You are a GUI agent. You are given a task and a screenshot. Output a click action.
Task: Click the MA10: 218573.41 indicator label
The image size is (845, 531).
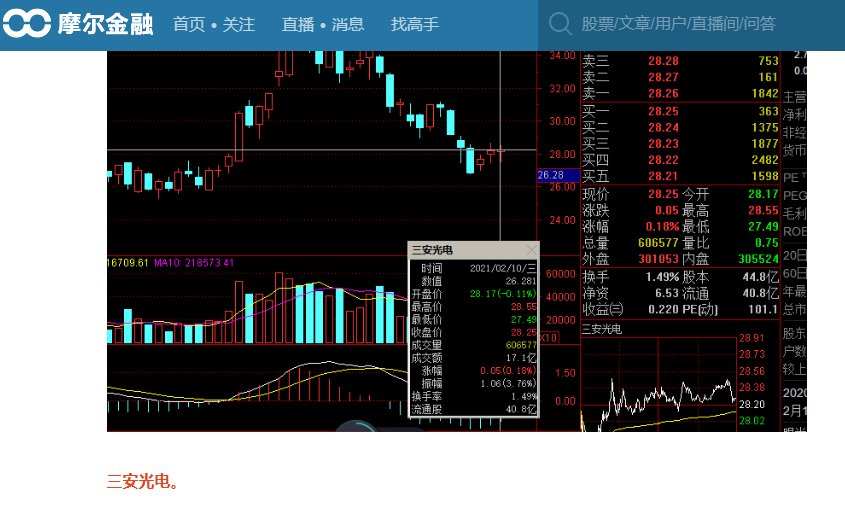tap(194, 263)
